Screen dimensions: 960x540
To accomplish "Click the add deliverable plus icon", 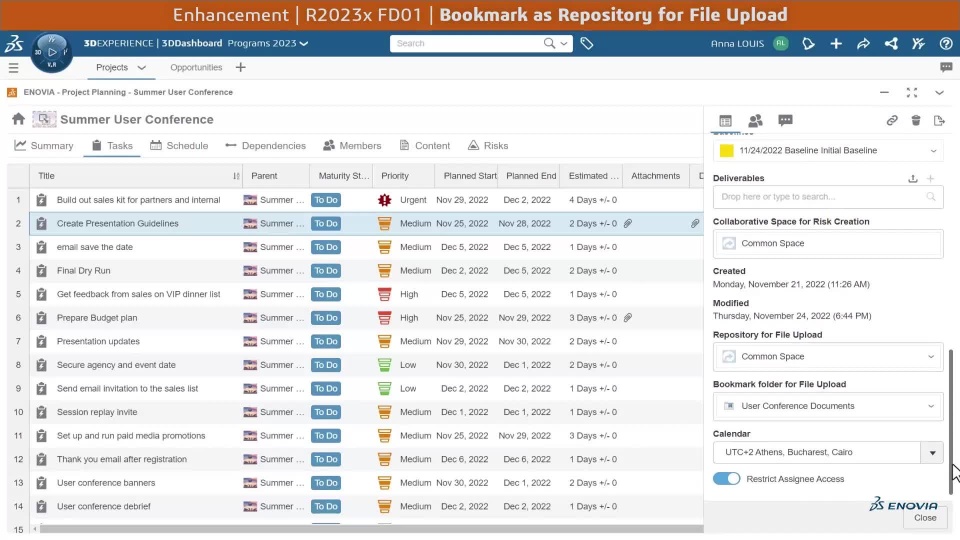I will (931, 178).
